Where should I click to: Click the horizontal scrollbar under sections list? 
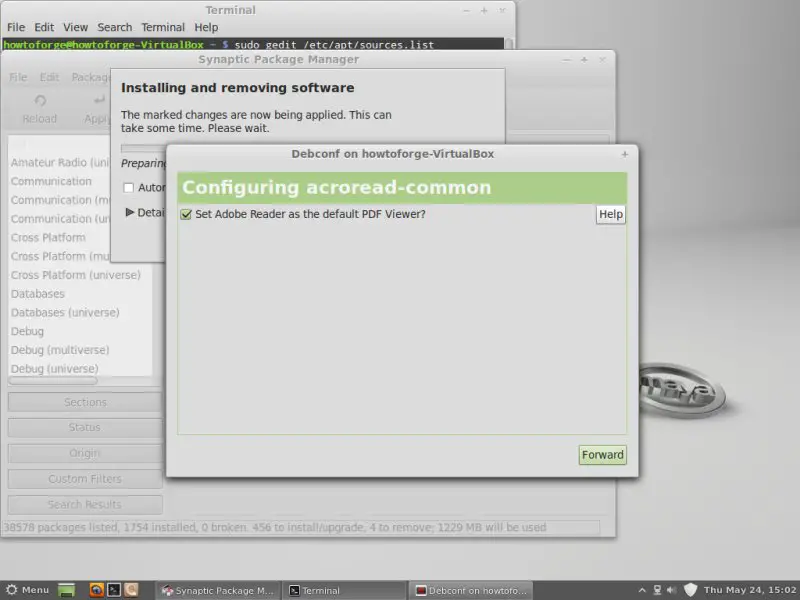click(x=53, y=381)
